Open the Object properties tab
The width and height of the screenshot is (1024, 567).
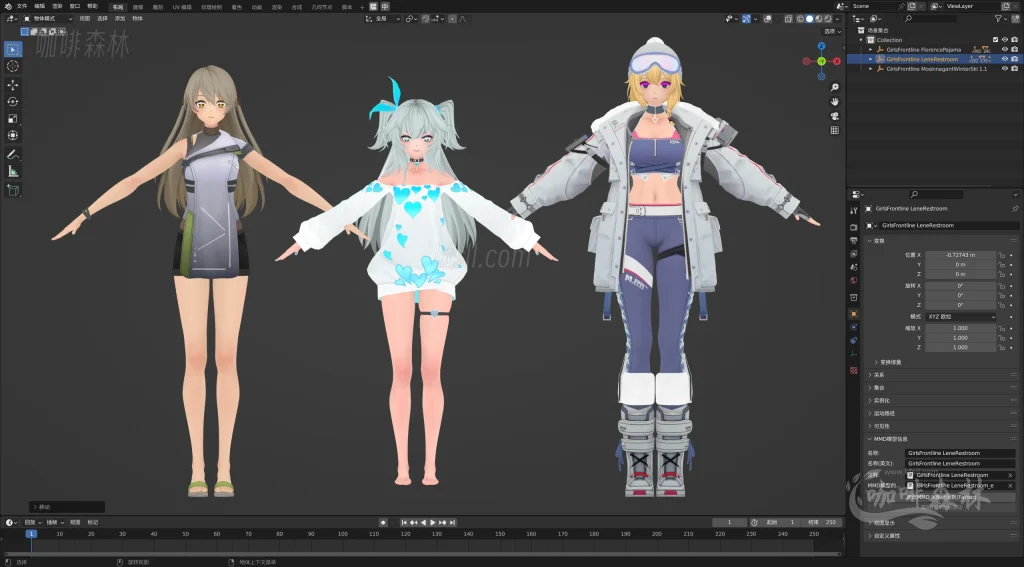(854, 314)
